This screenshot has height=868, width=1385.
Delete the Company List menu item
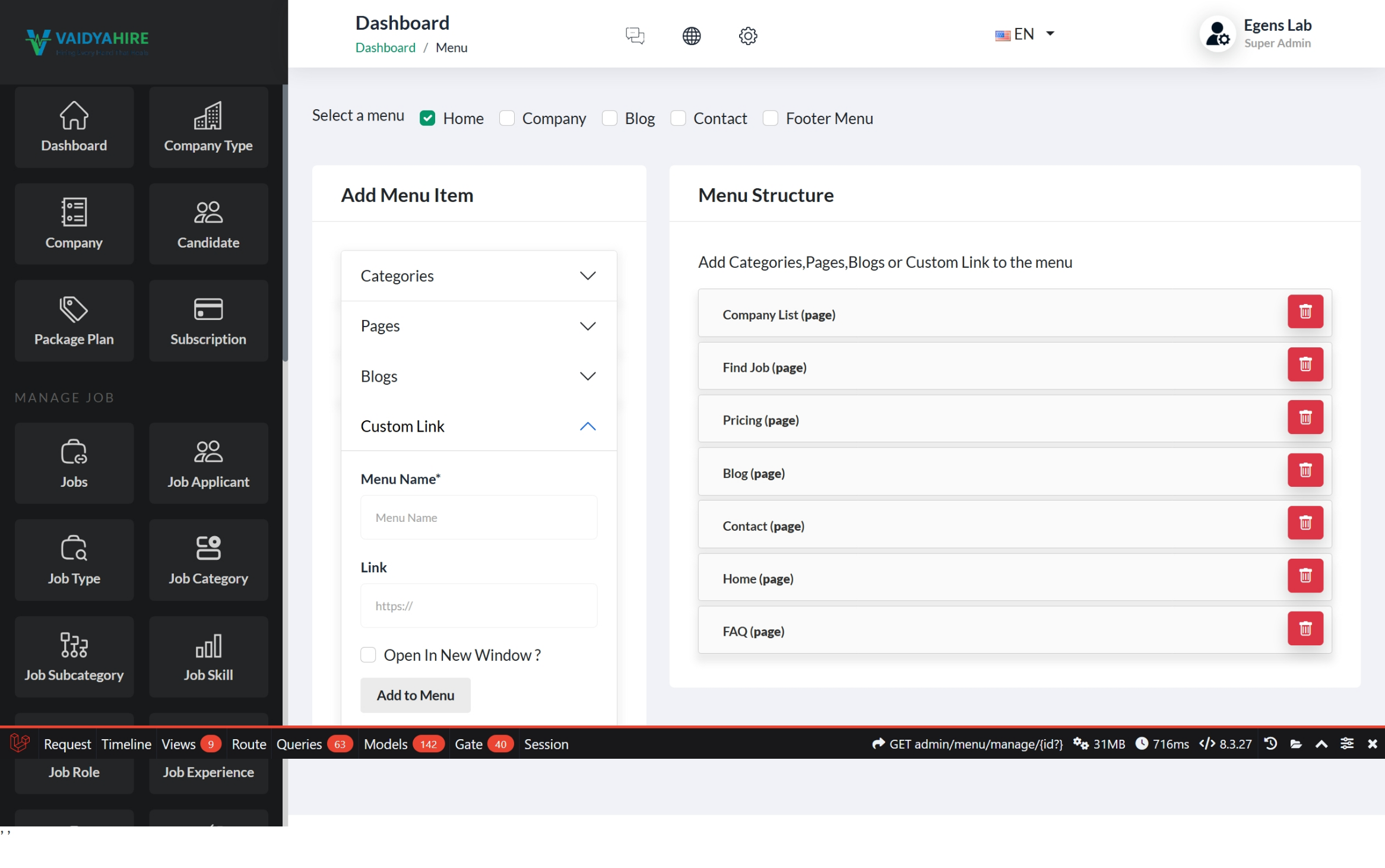[x=1305, y=311]
